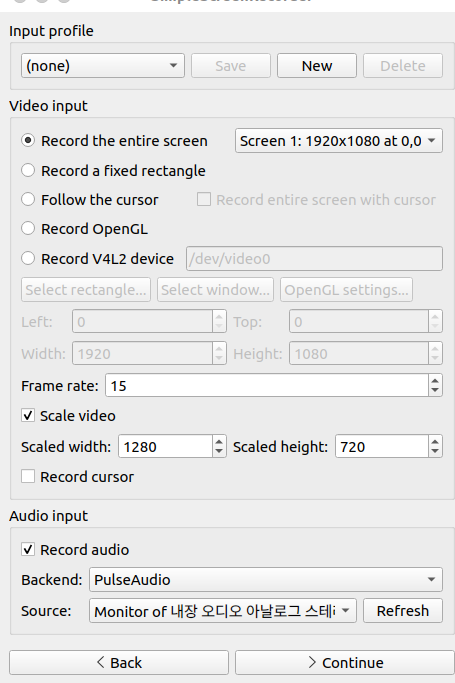
Task: Increase frame rate with up arrow
Action: coord(435,380)
